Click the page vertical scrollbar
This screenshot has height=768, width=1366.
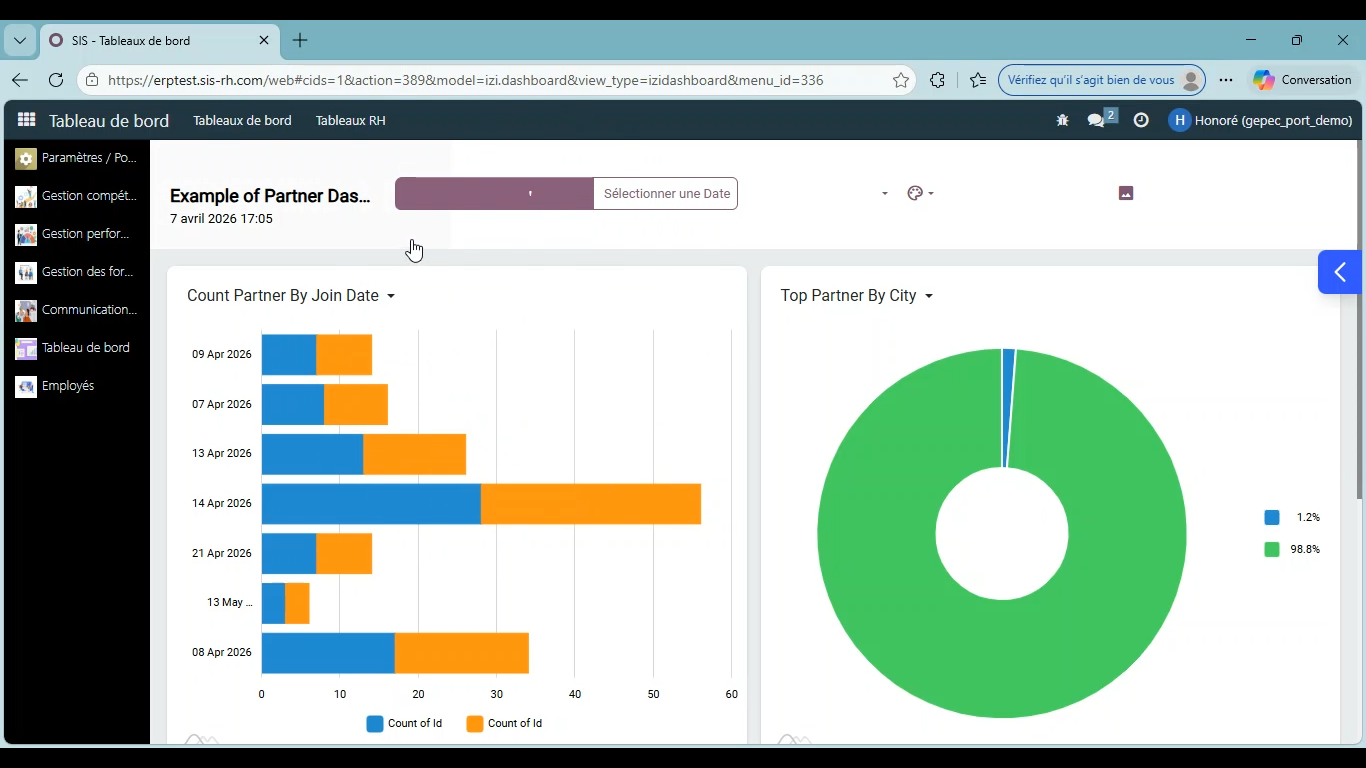[1359, 320]
